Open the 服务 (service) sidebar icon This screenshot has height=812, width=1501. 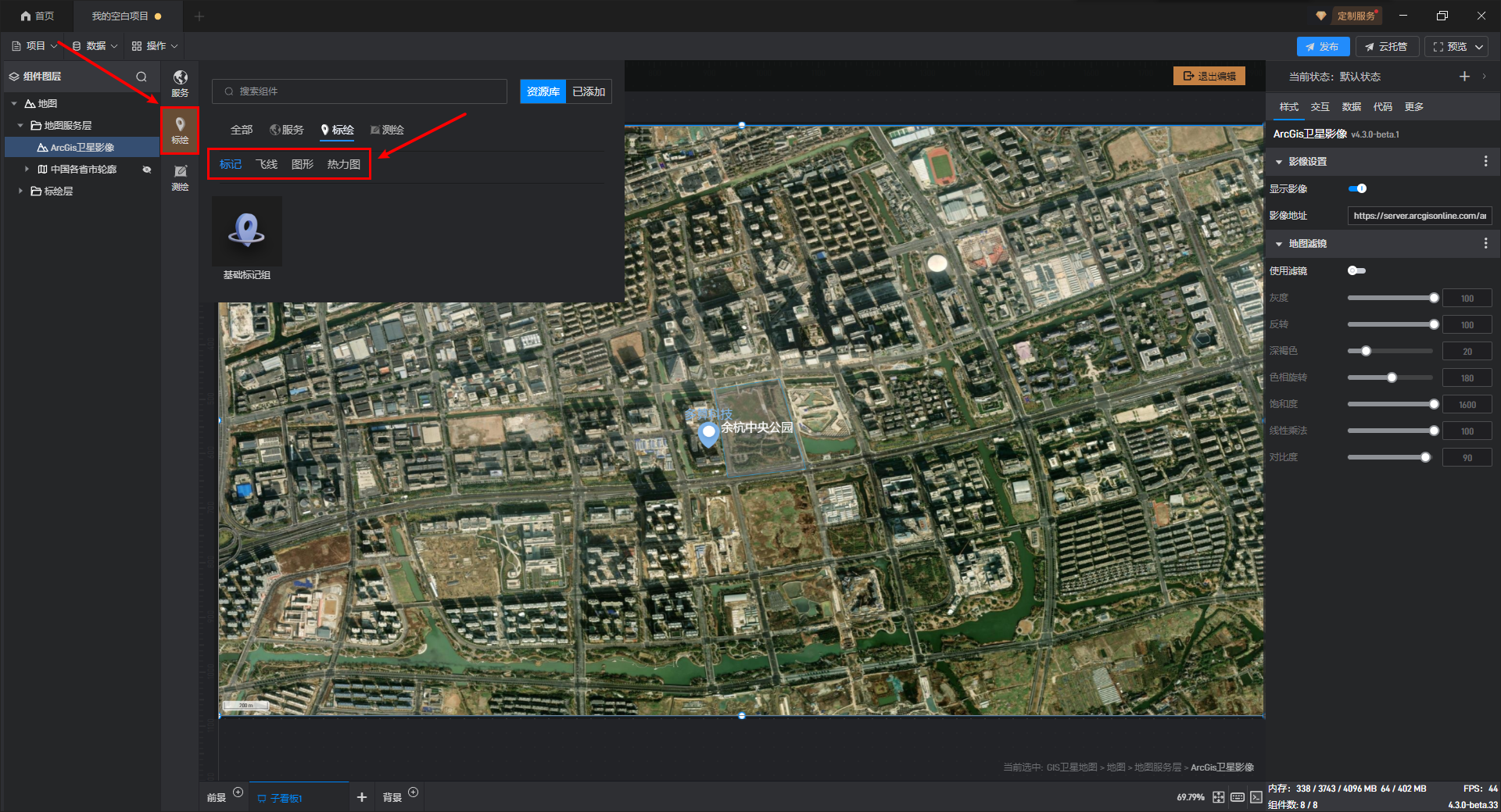pyautogui.click(x=180, y=83)
